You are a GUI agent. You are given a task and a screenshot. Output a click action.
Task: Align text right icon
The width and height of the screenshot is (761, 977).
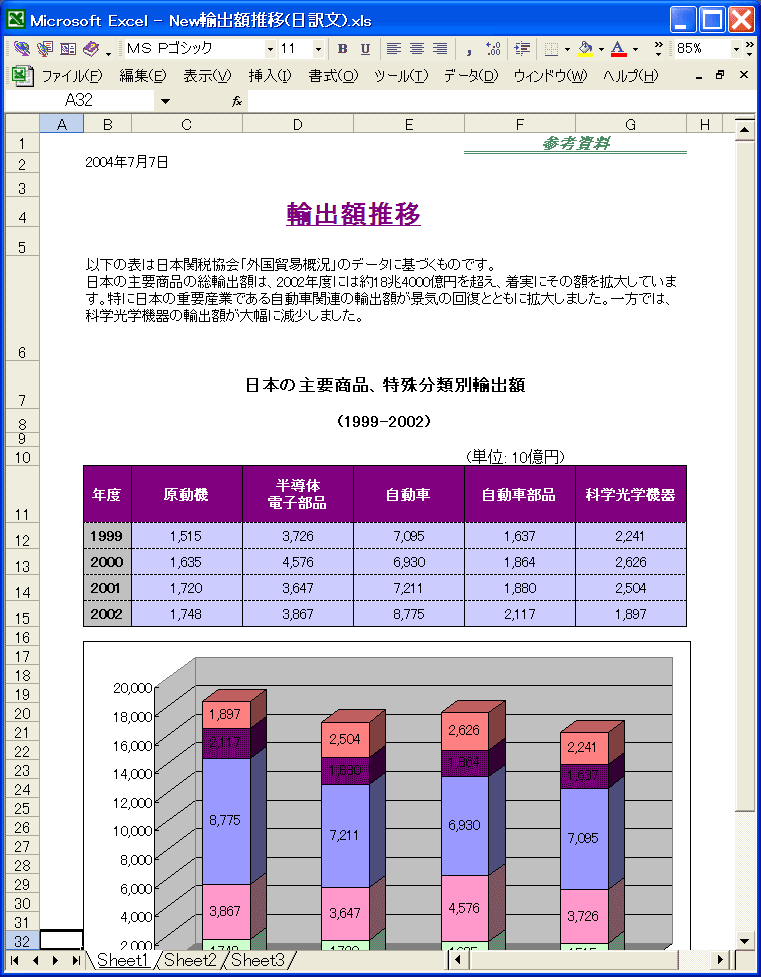[x=440, y=49]
